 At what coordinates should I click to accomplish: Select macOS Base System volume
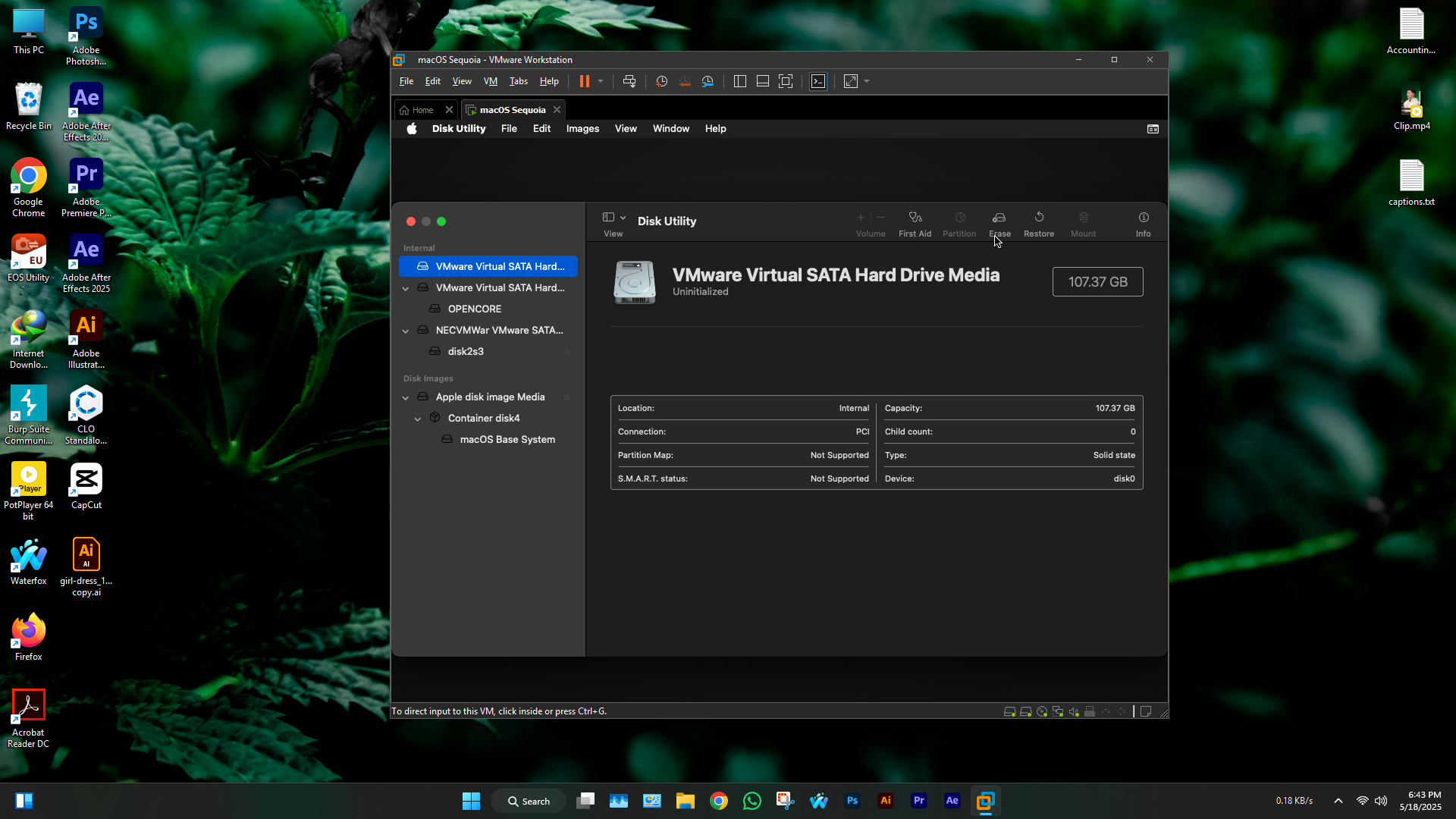pyautogui.click(x=507, y=440)
